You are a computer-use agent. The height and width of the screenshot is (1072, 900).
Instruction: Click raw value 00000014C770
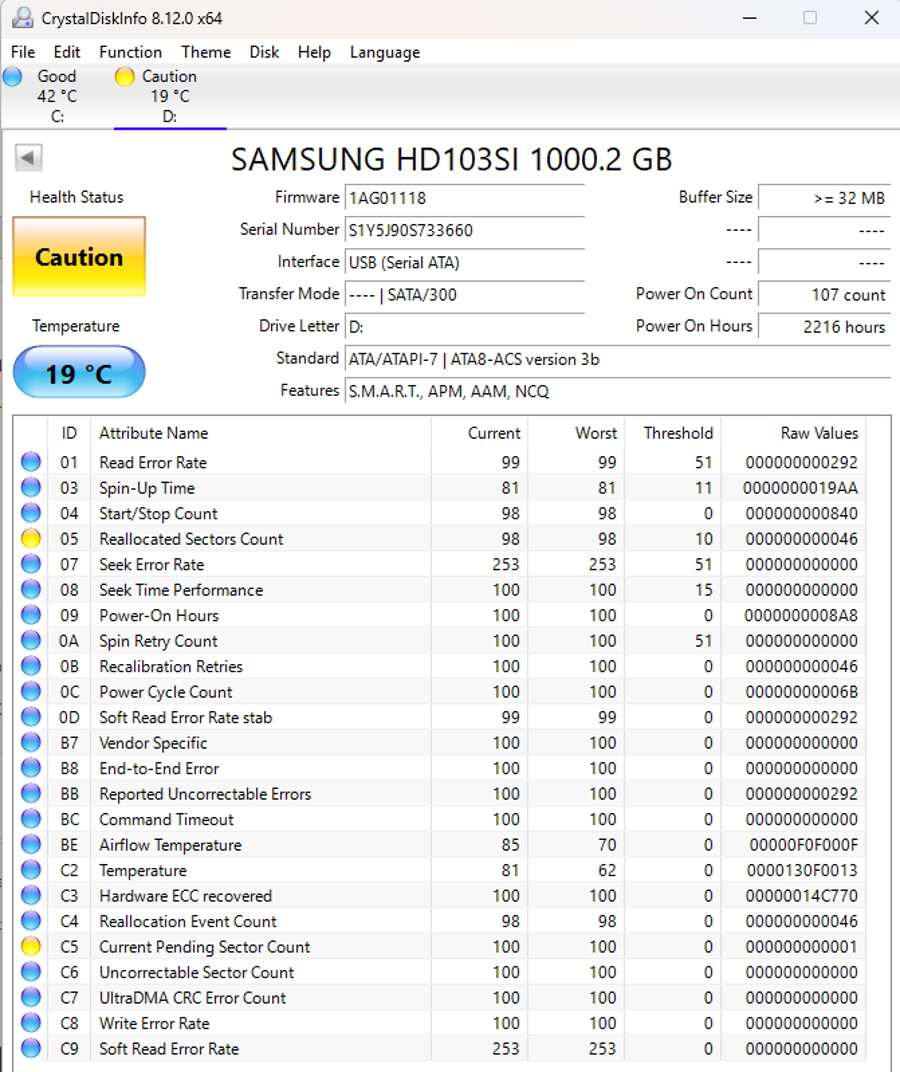pyautogui.click(x=802, y=896)
